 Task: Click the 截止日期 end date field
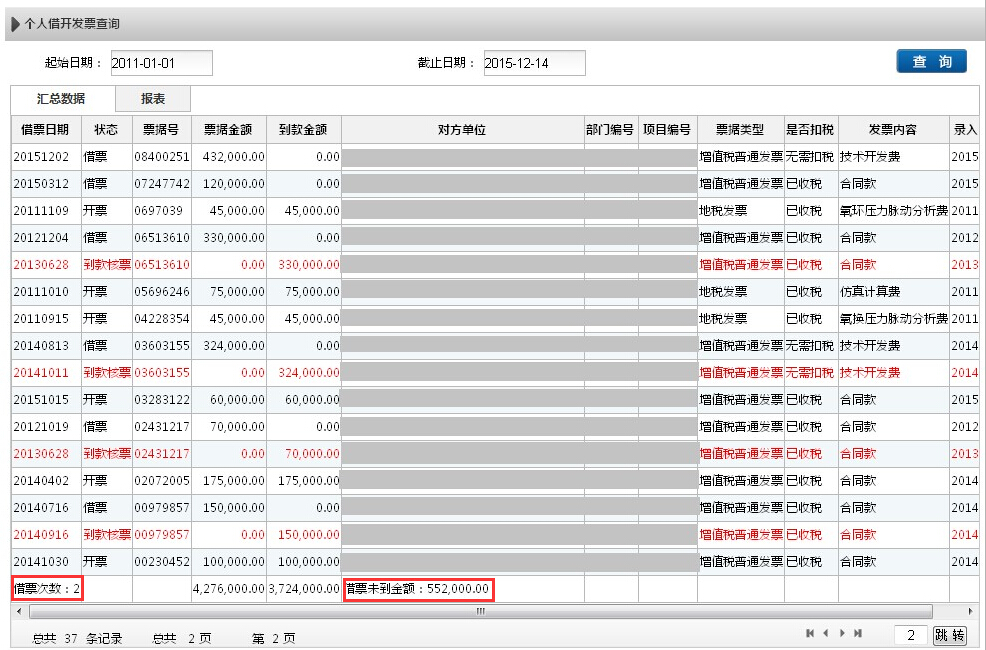click(x=534, y=63)
